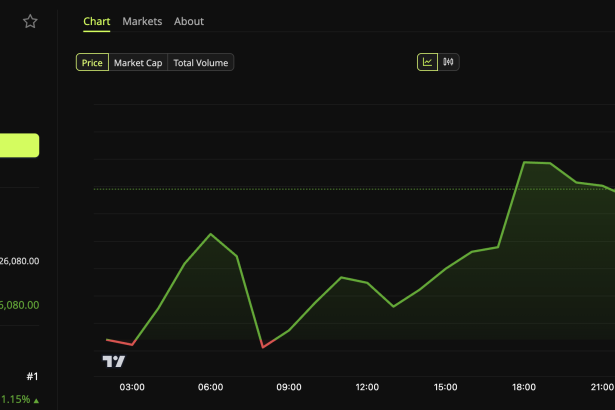This screenshot has width=615, height=410.
Task: Open the About tab
Action: click(189, 21)
